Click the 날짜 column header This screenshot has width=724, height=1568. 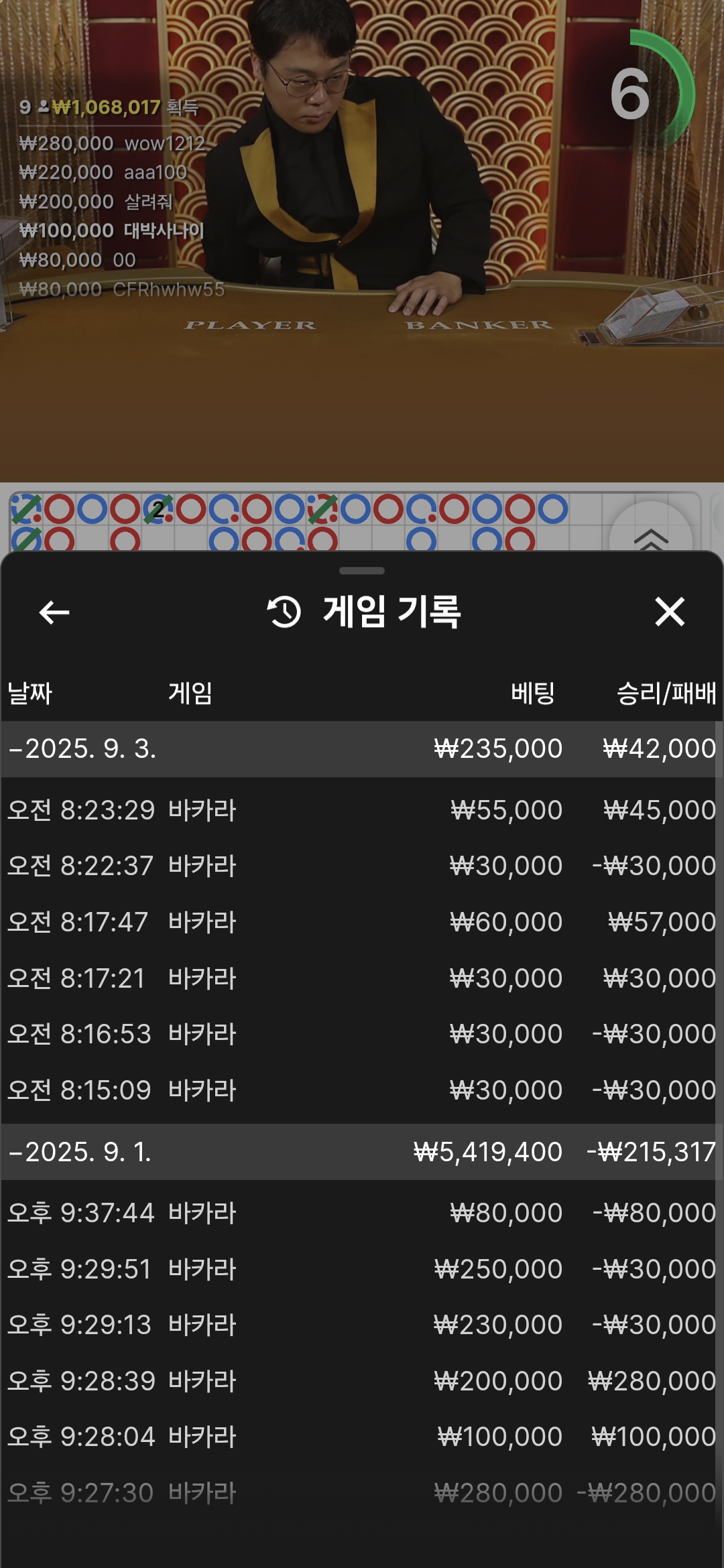(29, 693)
